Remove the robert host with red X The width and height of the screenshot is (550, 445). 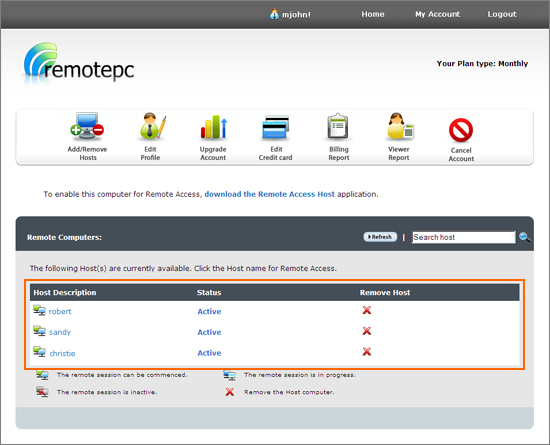(367, 310)
